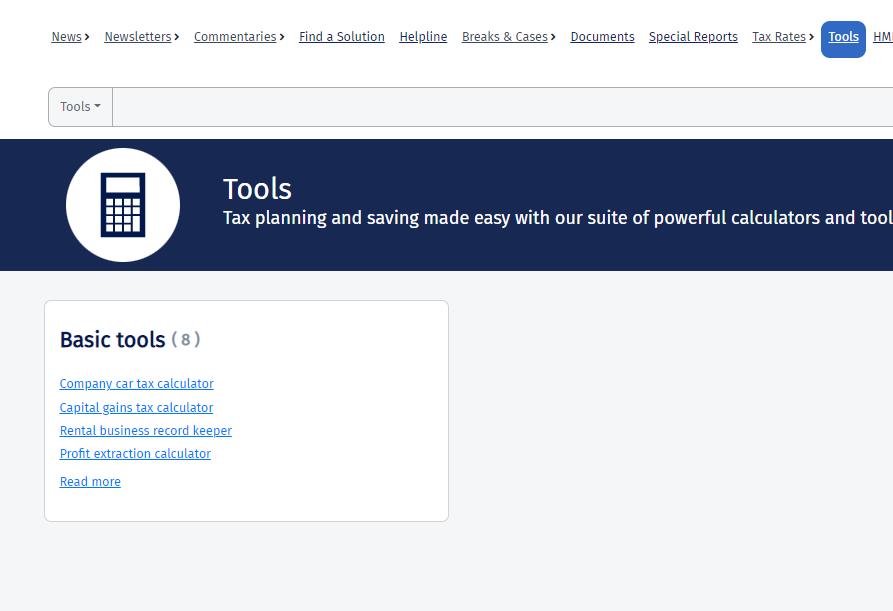Open the Newsletters dropdown menu
The height and width of the screenshot is (611, 893).
click(x=141, y=37)
